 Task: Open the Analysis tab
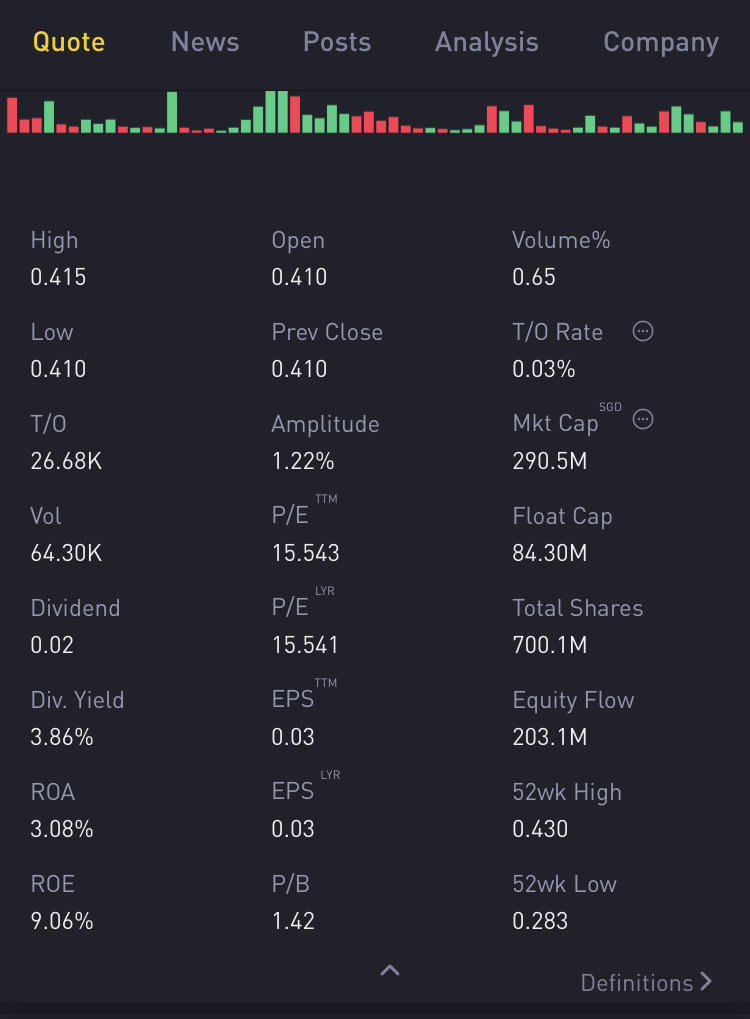click(x=487, y=42)
